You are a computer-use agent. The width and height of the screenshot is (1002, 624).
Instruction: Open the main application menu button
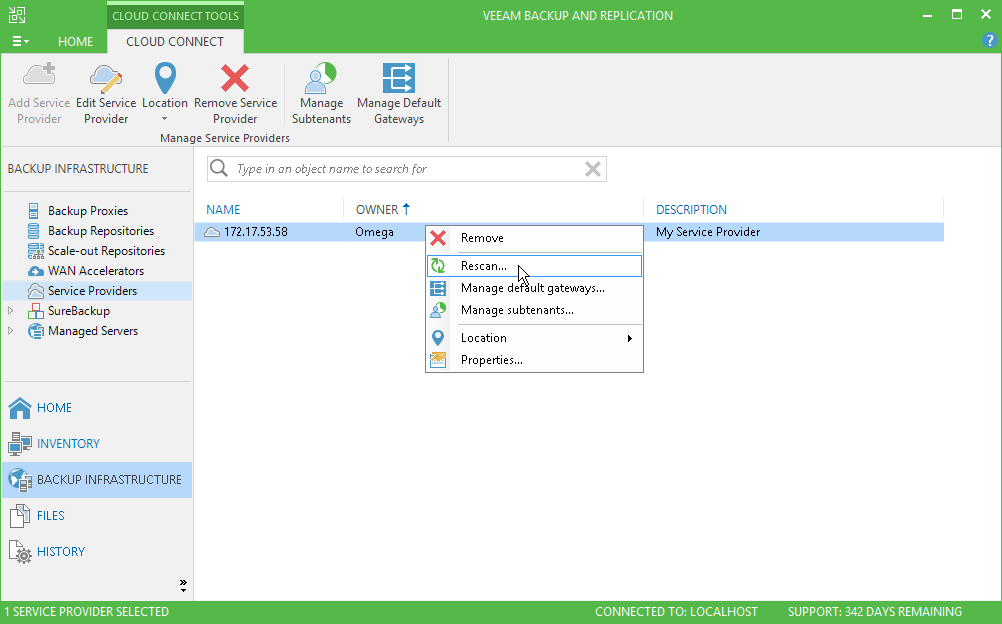[20, 42]
